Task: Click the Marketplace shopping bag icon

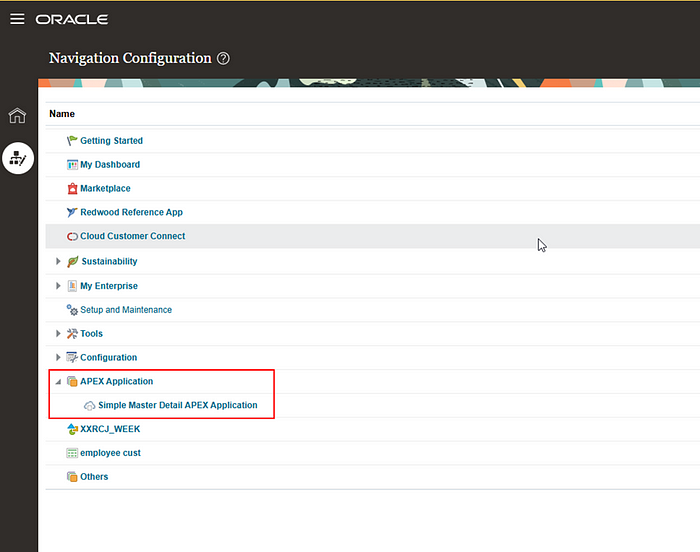Action: tap(72, 188)
